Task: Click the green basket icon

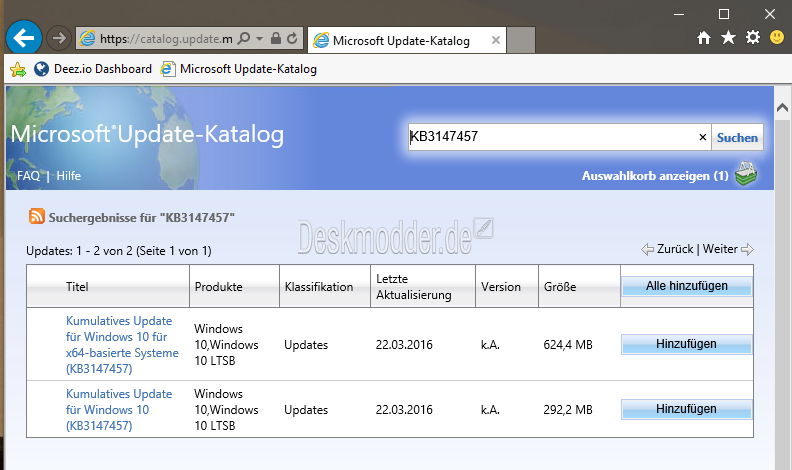Action: [746, 174]
